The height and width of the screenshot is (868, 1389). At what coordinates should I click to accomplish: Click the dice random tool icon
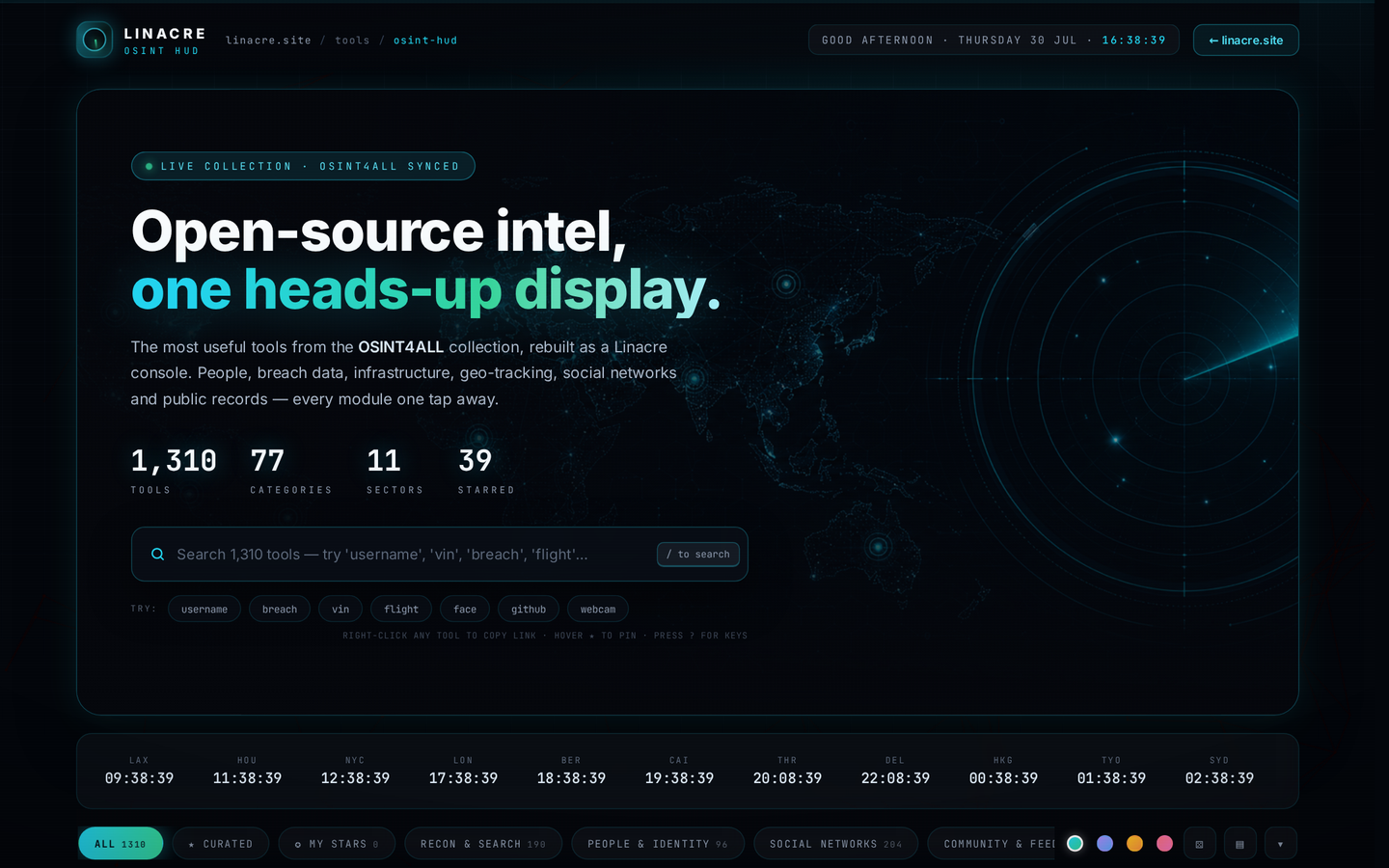tap(1199, 844)
